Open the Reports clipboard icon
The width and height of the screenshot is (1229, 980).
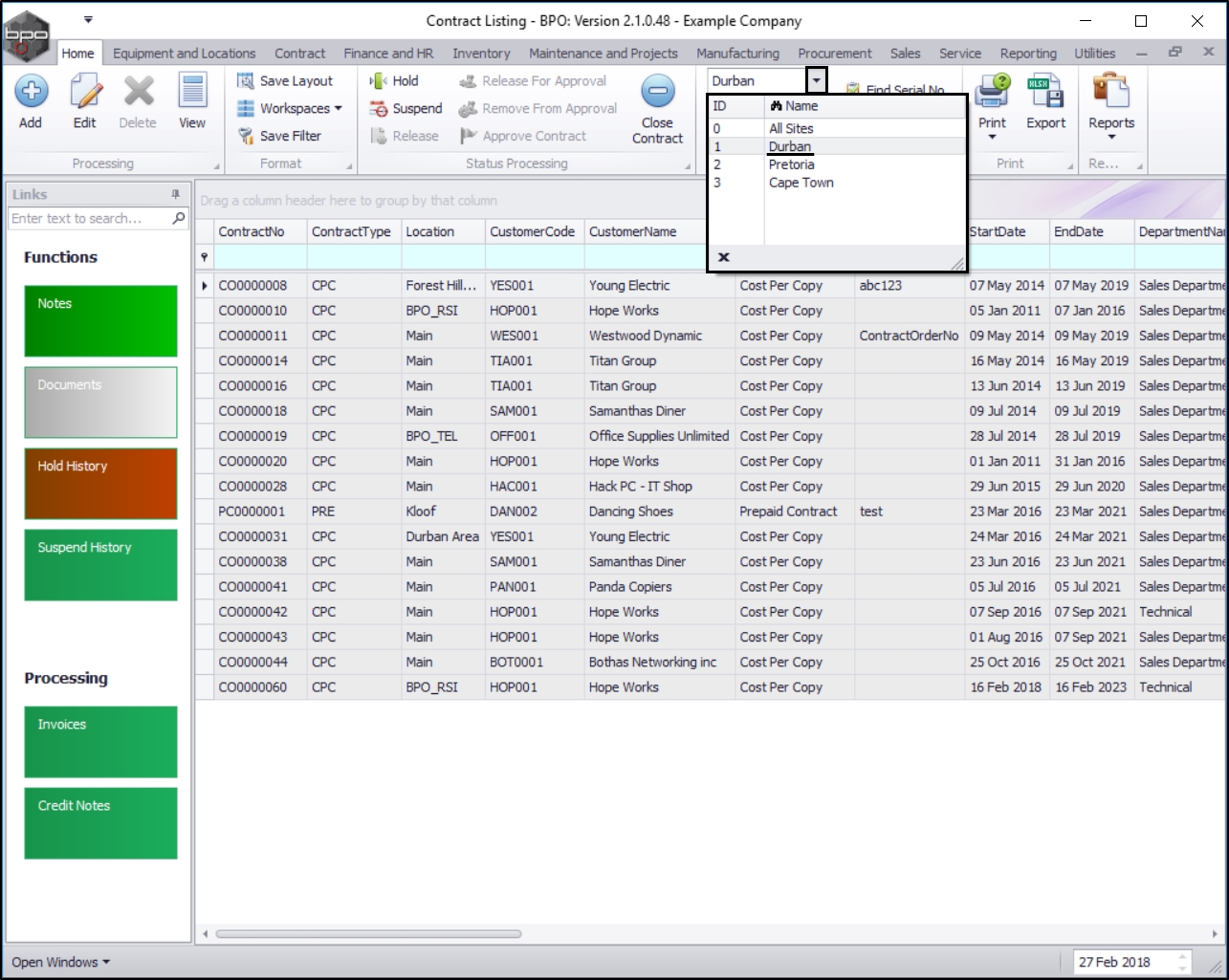(x=1111, y=92)
